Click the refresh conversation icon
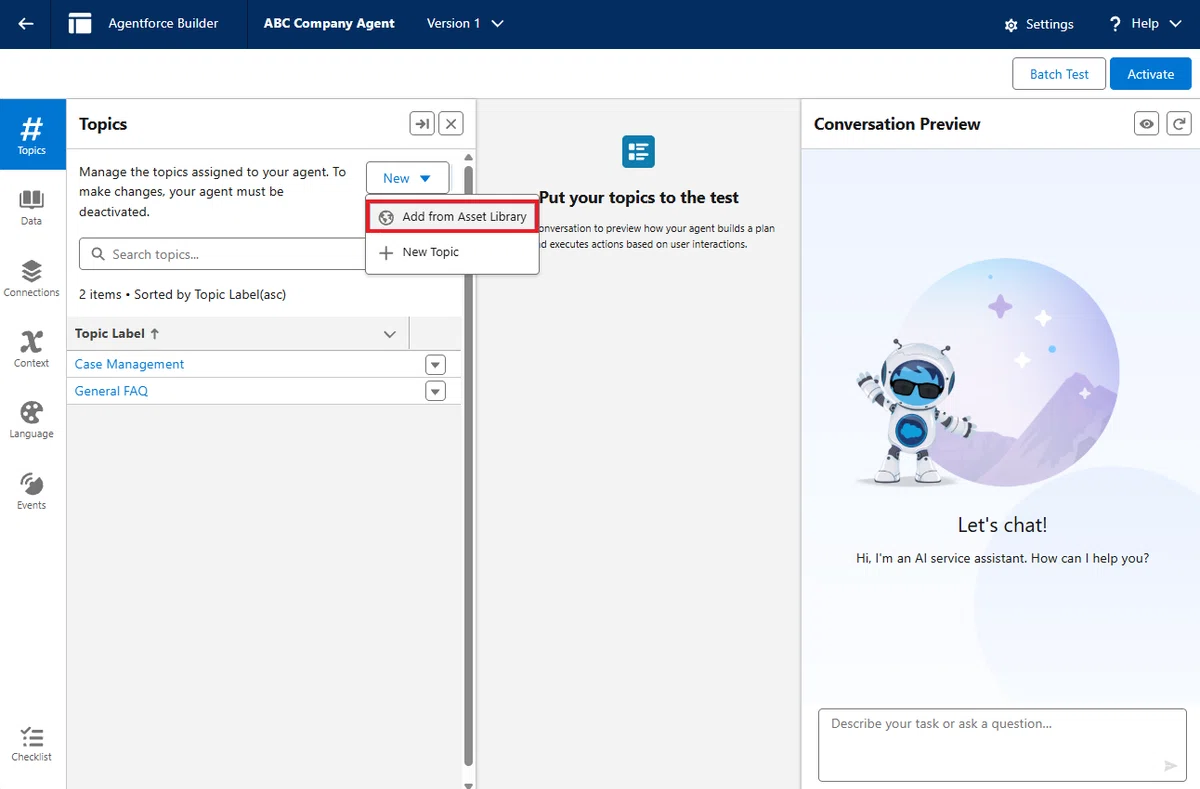1200x789 pixels. coord(1180,124)
